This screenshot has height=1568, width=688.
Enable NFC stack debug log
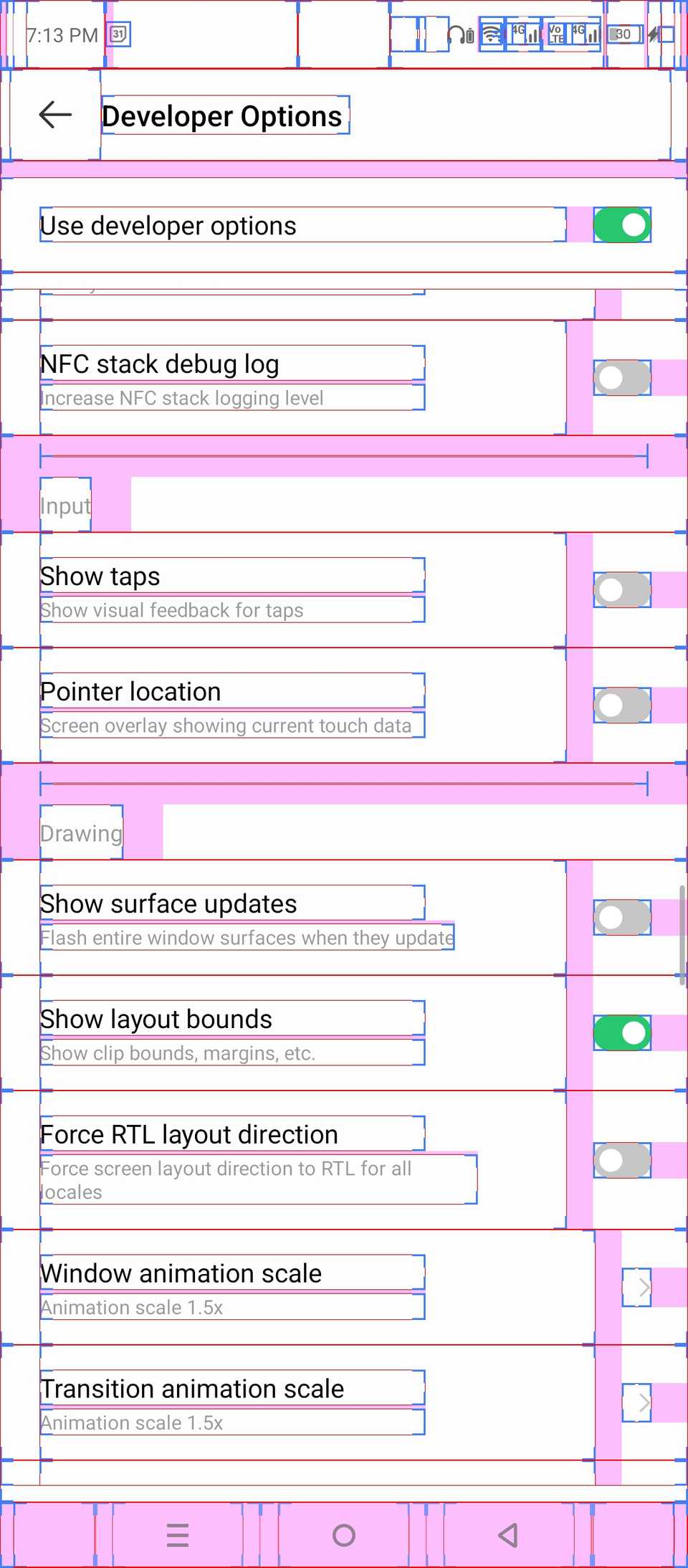click(622, 378)
